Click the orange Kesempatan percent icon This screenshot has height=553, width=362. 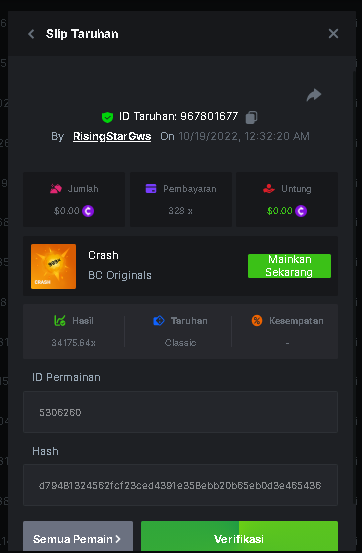click(257, 321)
